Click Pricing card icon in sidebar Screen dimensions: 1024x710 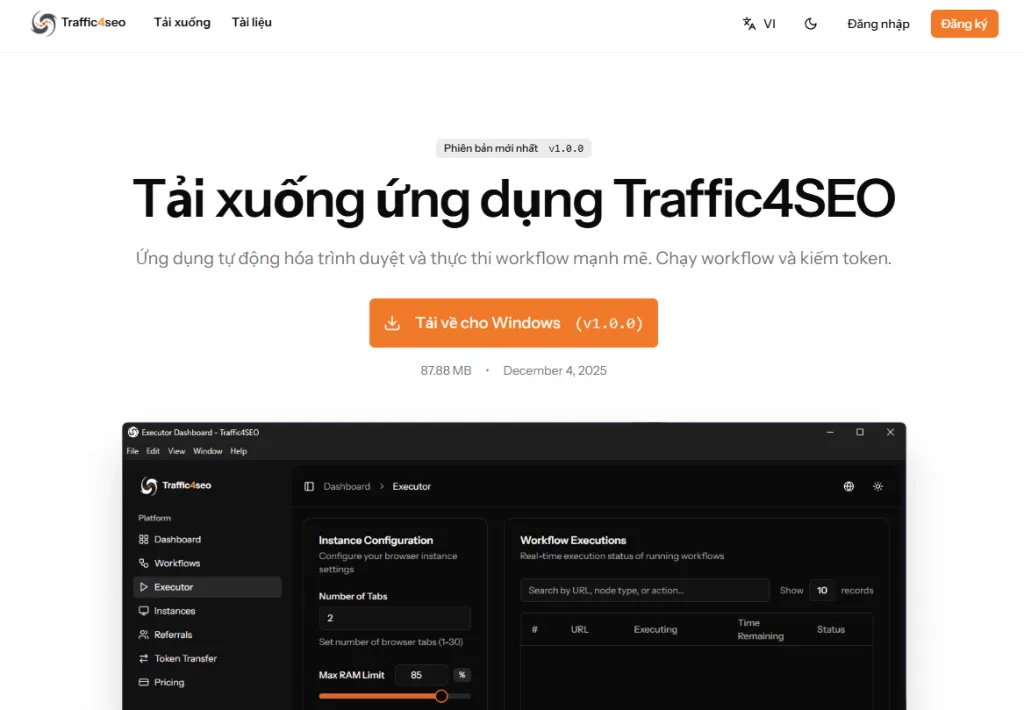[x=144, y=682]
